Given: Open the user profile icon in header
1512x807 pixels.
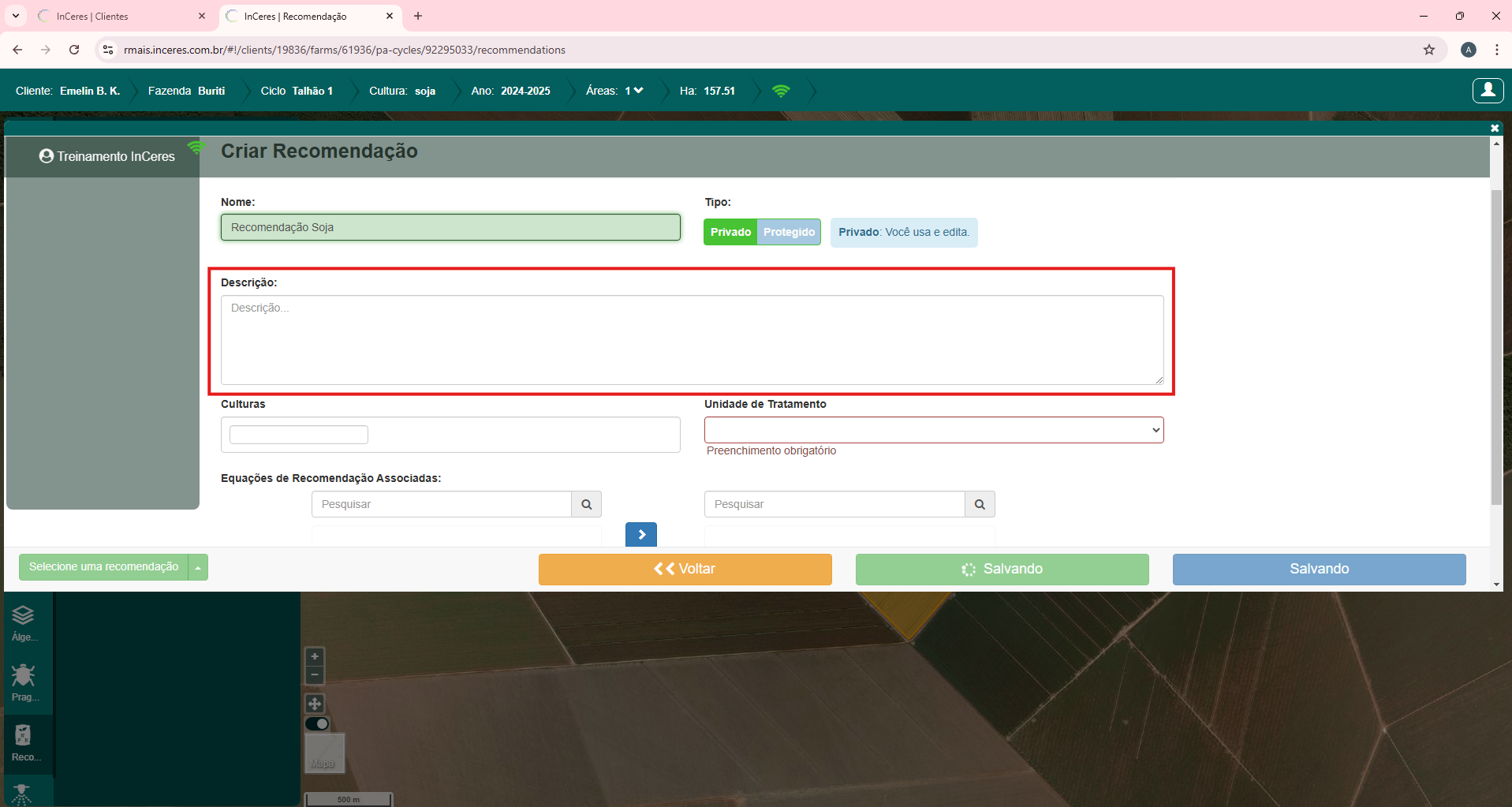Looking at the screenshot, I should (1488, 91).
